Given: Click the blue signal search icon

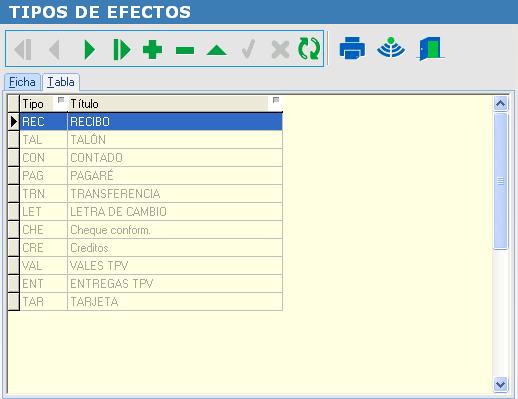Looking at the screenshot, I should coord(391,48).
